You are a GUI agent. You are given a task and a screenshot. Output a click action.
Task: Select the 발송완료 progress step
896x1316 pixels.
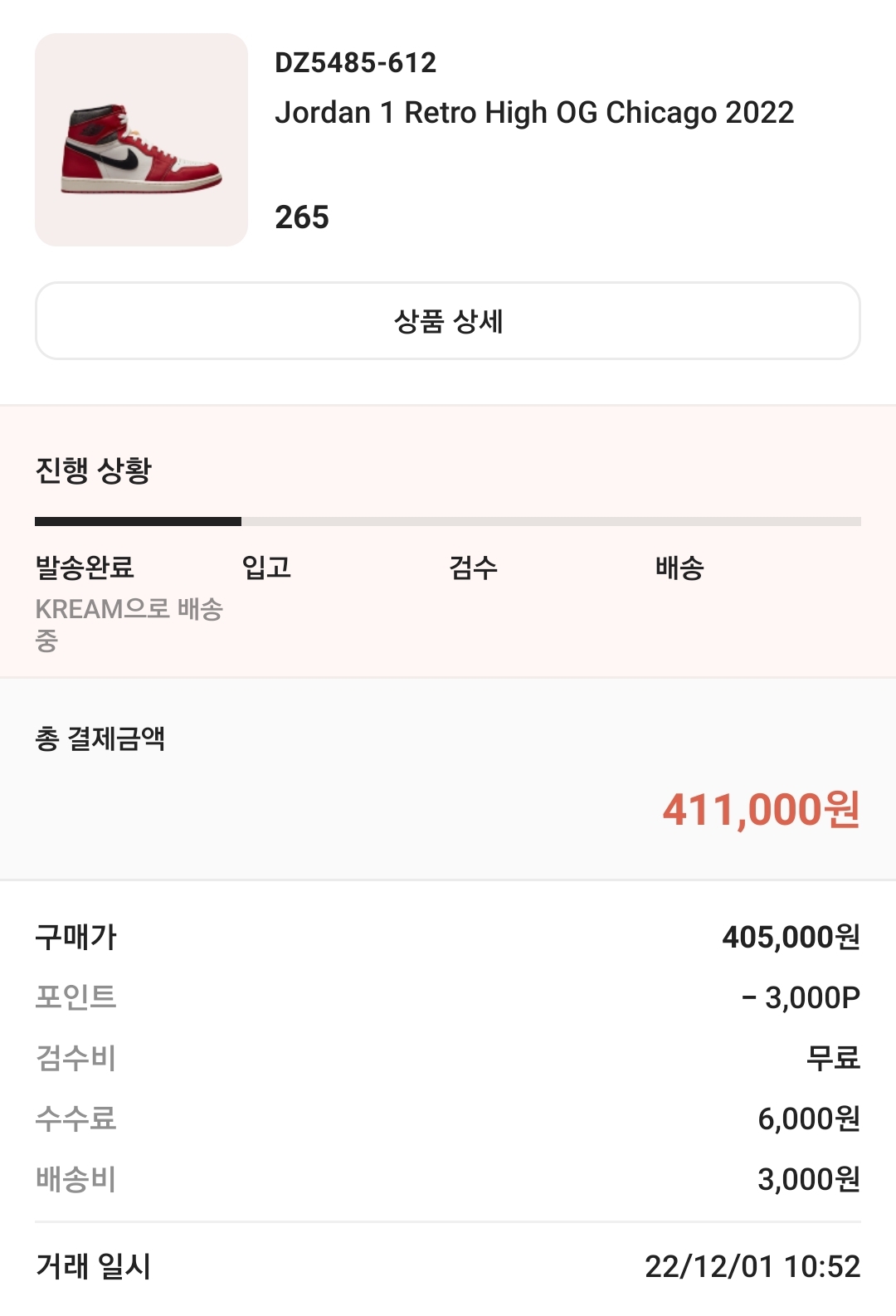[85, 568]
